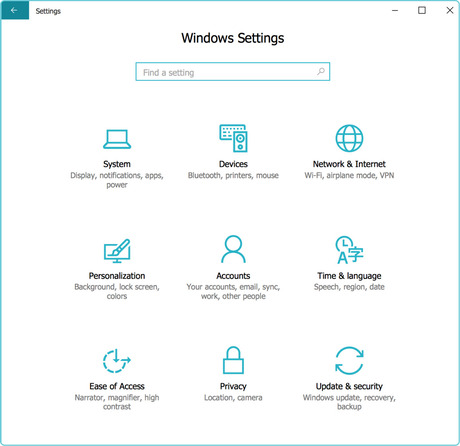This screenshot has height=446, width=460.
Task: Click 'Location, camera' description
Action: pos(233,398)
